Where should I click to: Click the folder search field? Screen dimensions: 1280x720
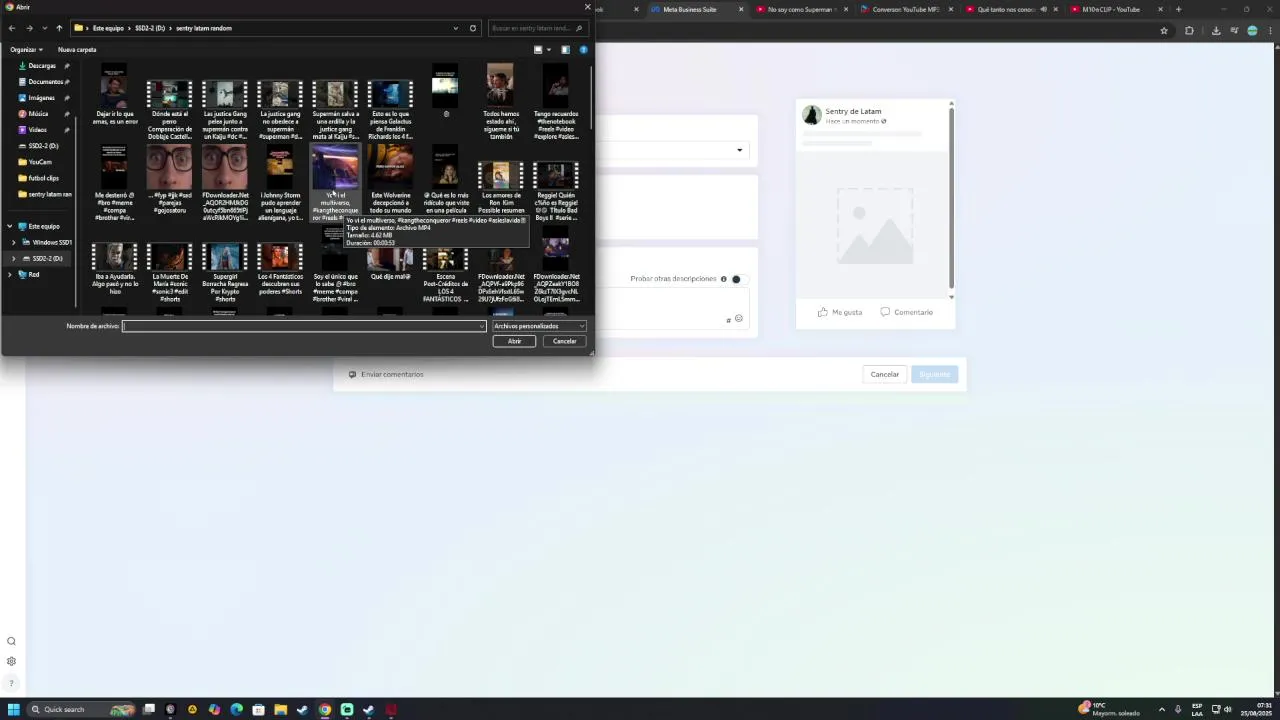tap(537, 28)
